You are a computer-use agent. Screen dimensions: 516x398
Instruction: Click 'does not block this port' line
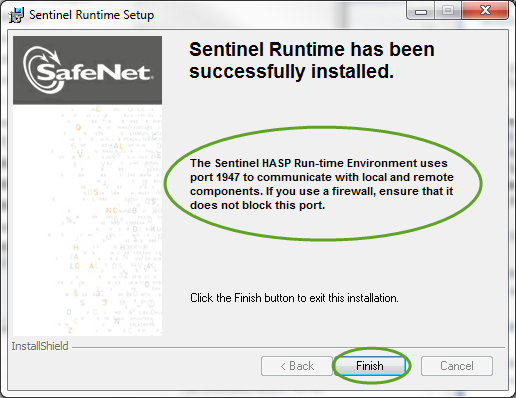pos(257,205)
